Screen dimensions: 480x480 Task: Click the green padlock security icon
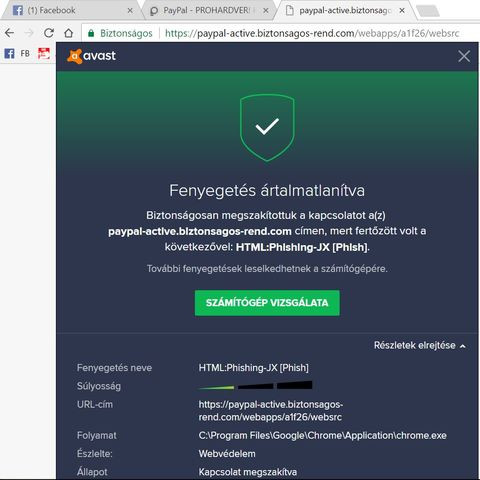click(91, 33)
